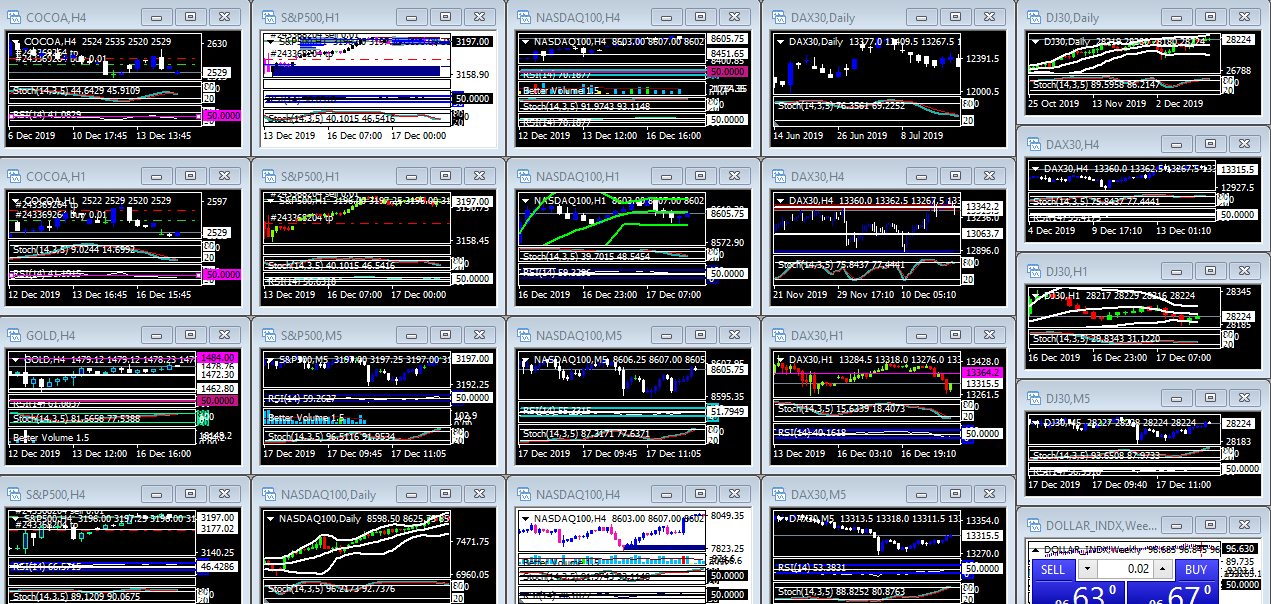Click the DJ30,M5 window chart icon
This screenshot has width=1271, height=604.
pyautogui.click(x=1033, y=398)
